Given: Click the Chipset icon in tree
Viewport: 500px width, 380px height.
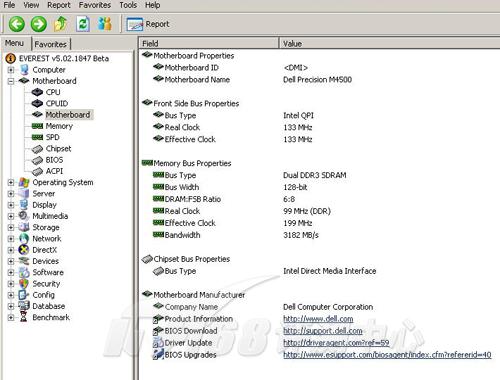Looking at the screenshot, I should [37, 149].
